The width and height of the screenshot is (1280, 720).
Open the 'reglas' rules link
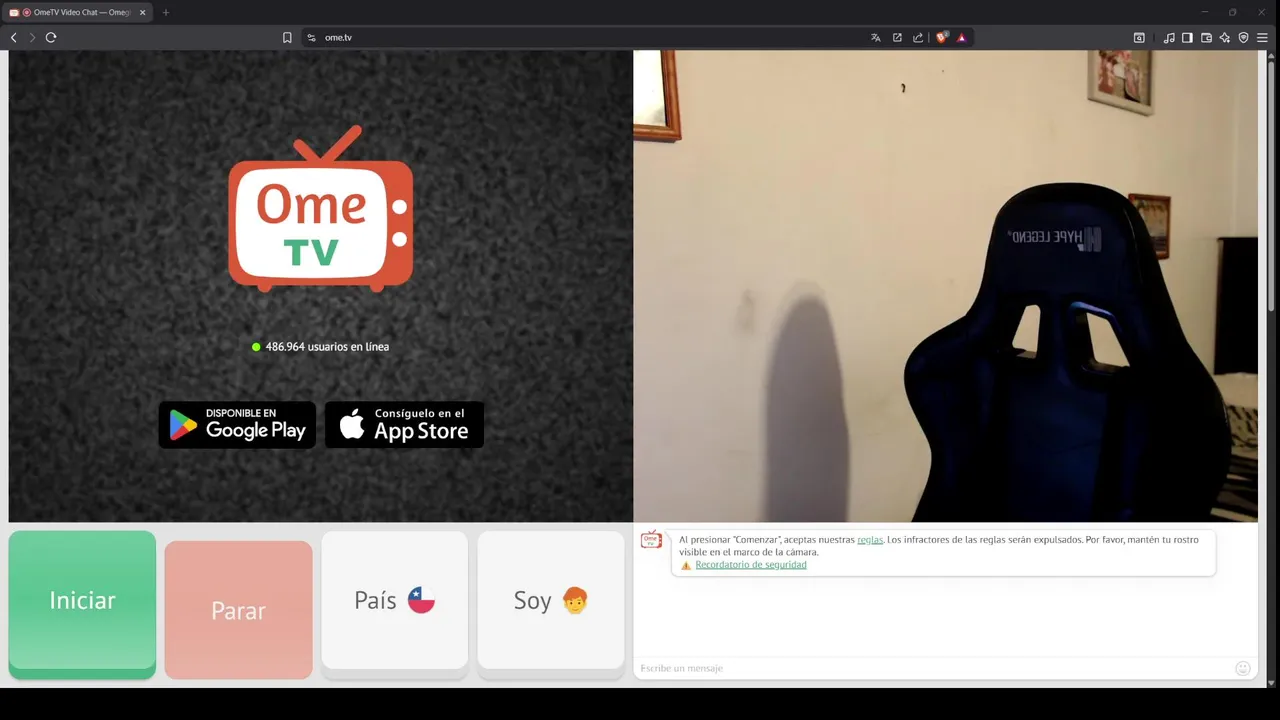pos(870,540)
